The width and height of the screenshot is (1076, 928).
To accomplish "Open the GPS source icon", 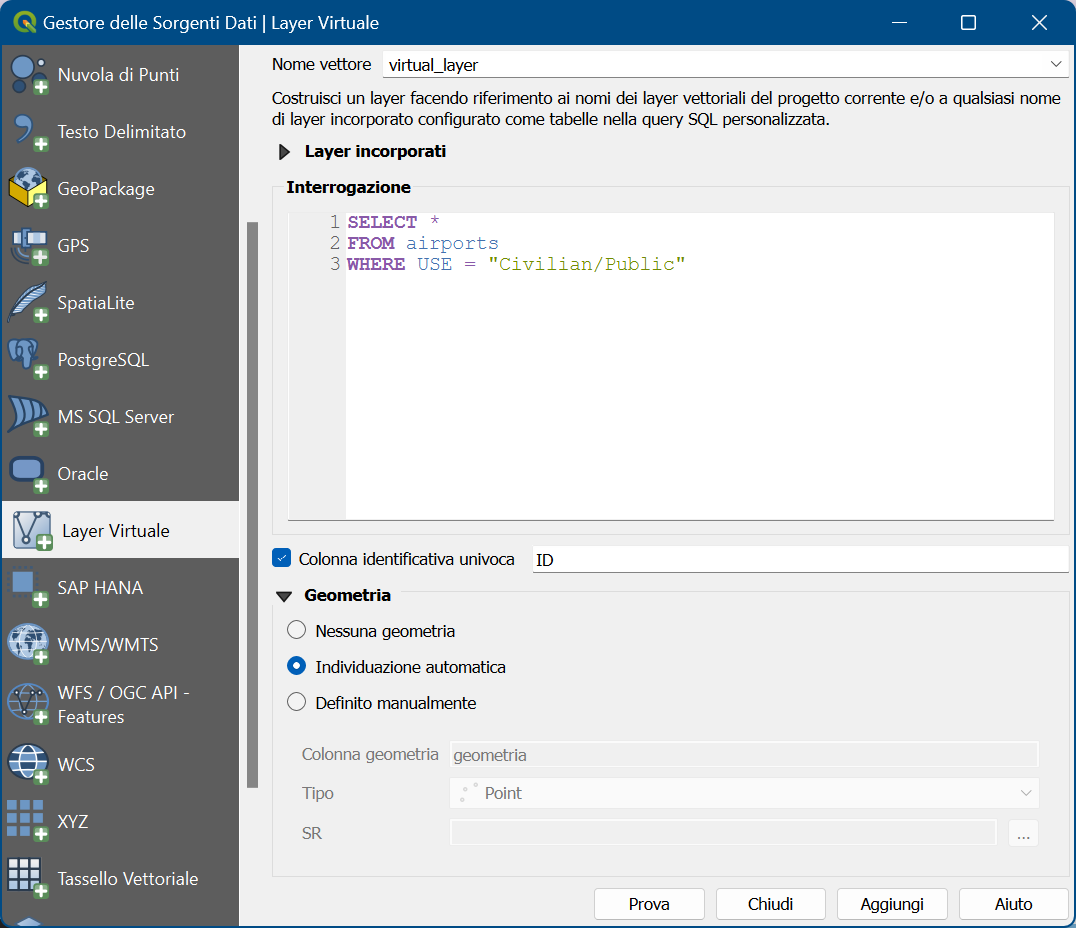I will (28, 246).
